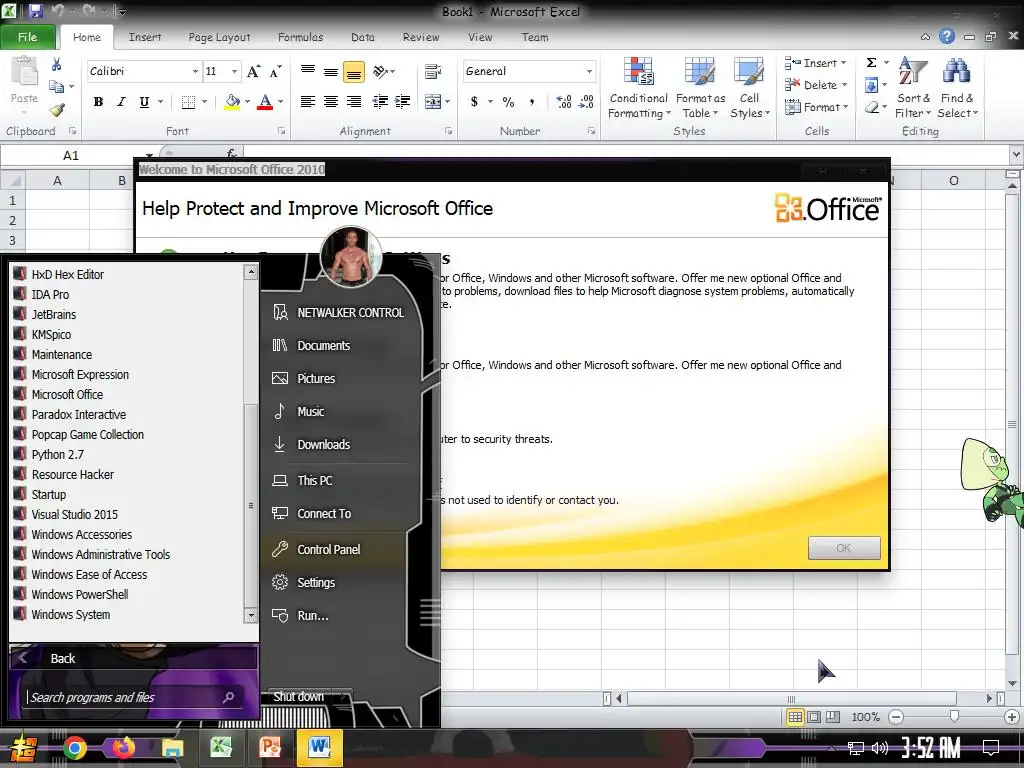
Task: Expand the Delete cells dropdown
Action: tap(844, 85)
